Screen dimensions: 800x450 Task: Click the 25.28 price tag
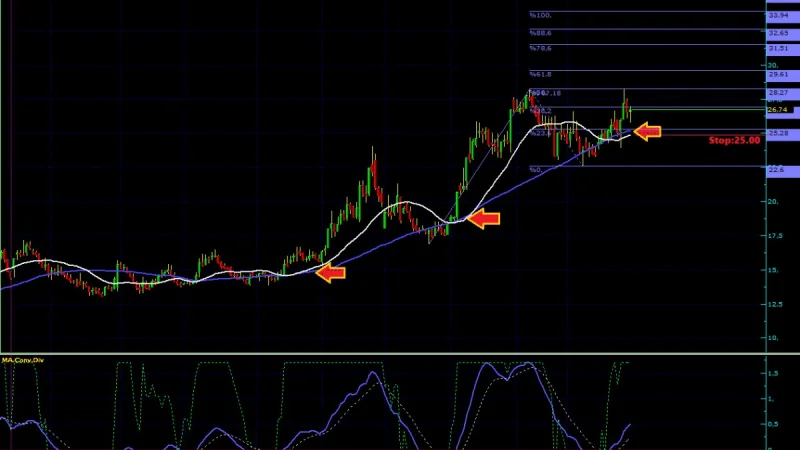click(779, 133)
